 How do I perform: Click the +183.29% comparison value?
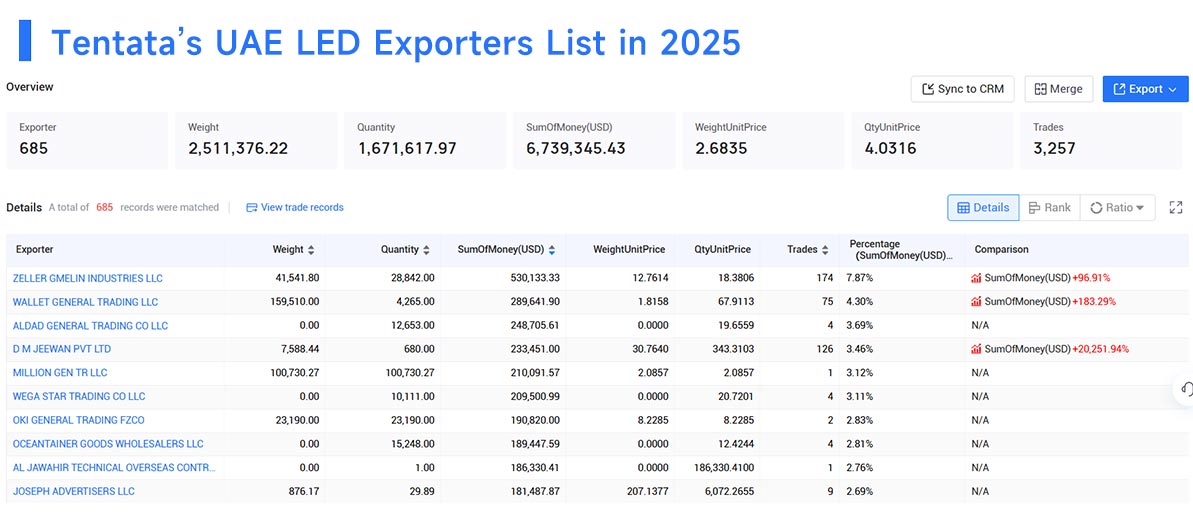click(x=1094, y=302)
